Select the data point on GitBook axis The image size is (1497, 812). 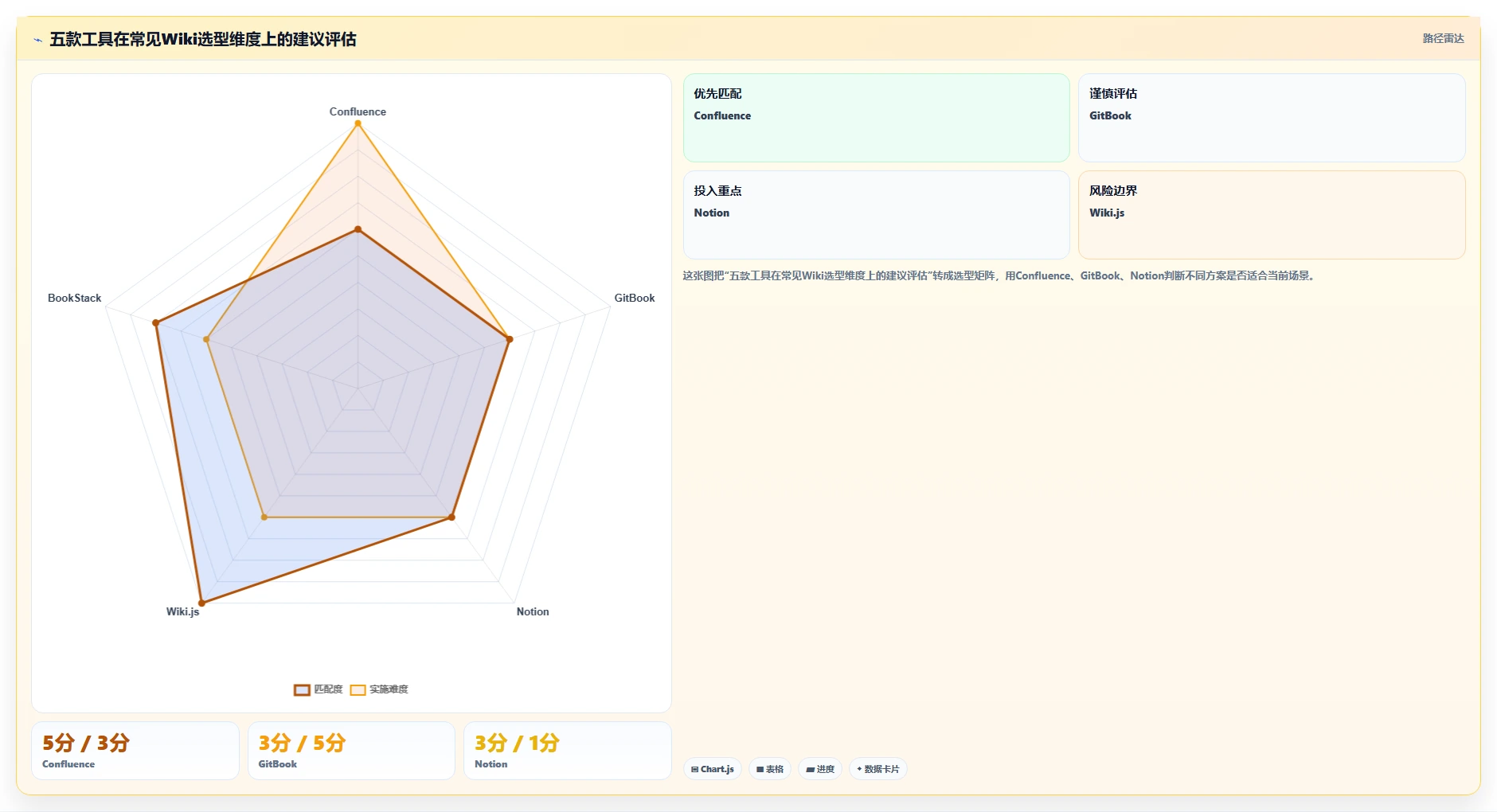(510, 339)
